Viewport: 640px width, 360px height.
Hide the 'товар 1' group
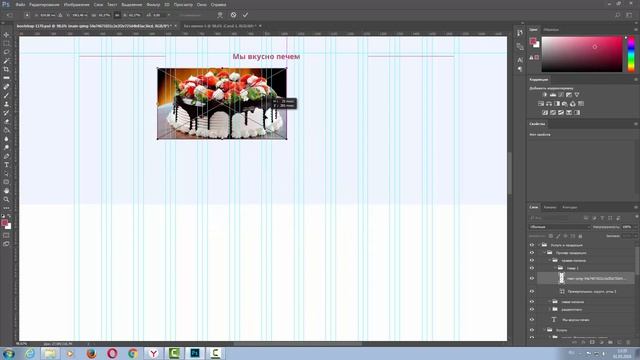coord(532,268)
